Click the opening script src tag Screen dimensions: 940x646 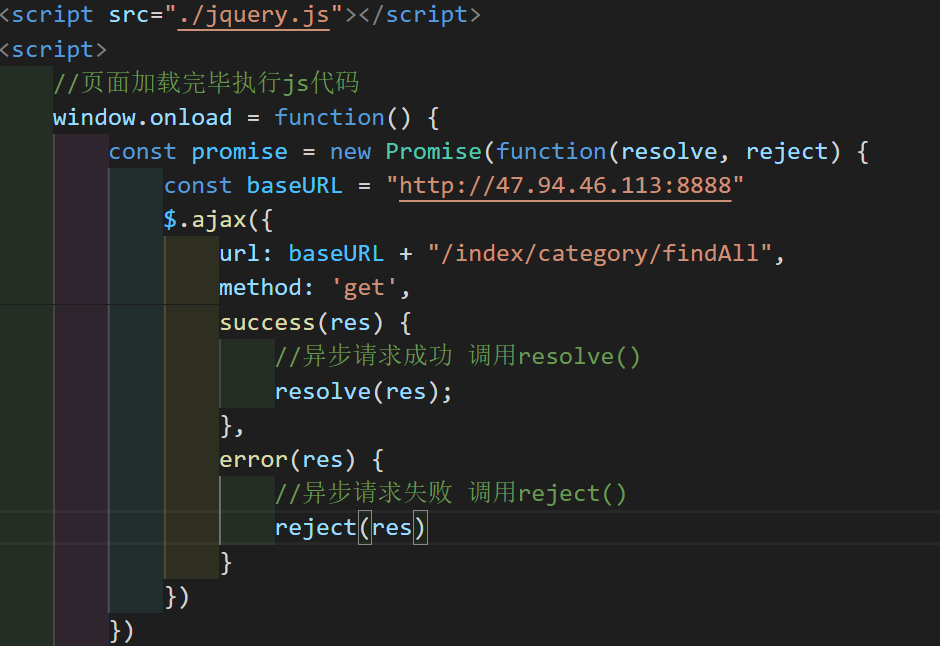(55, 14)
